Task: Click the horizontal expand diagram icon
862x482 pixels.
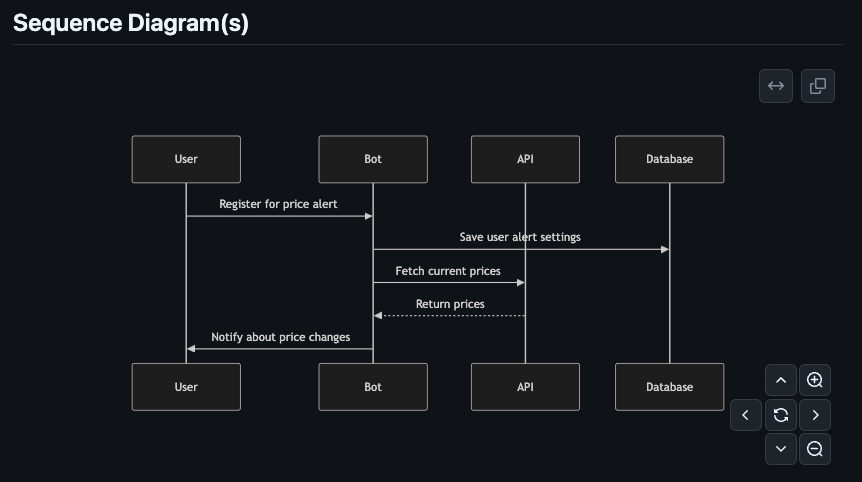Action: pyautogui.click(x=775, y=86)
